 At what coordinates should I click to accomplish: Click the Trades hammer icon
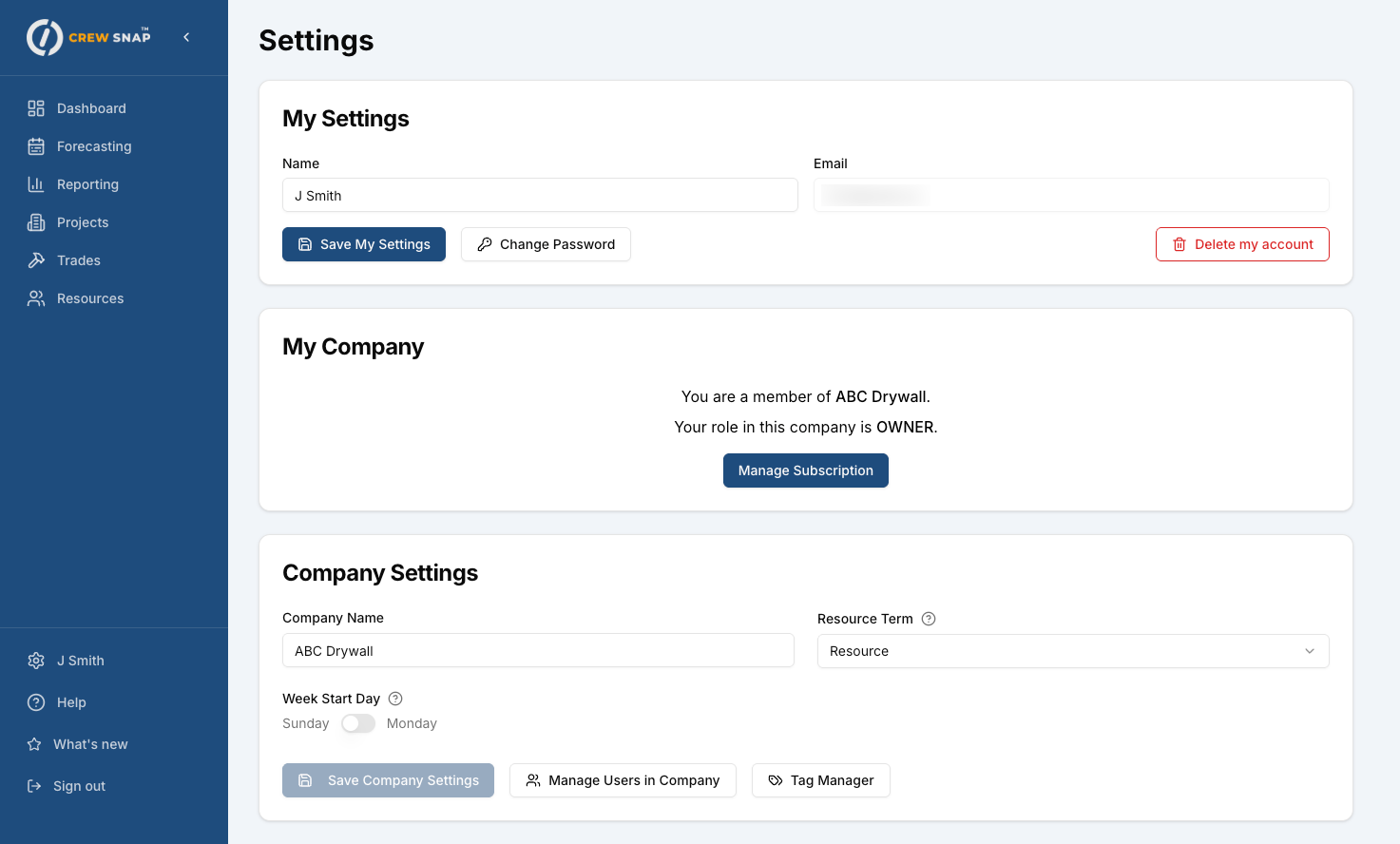pyautogui.click(x=36, y=260)
